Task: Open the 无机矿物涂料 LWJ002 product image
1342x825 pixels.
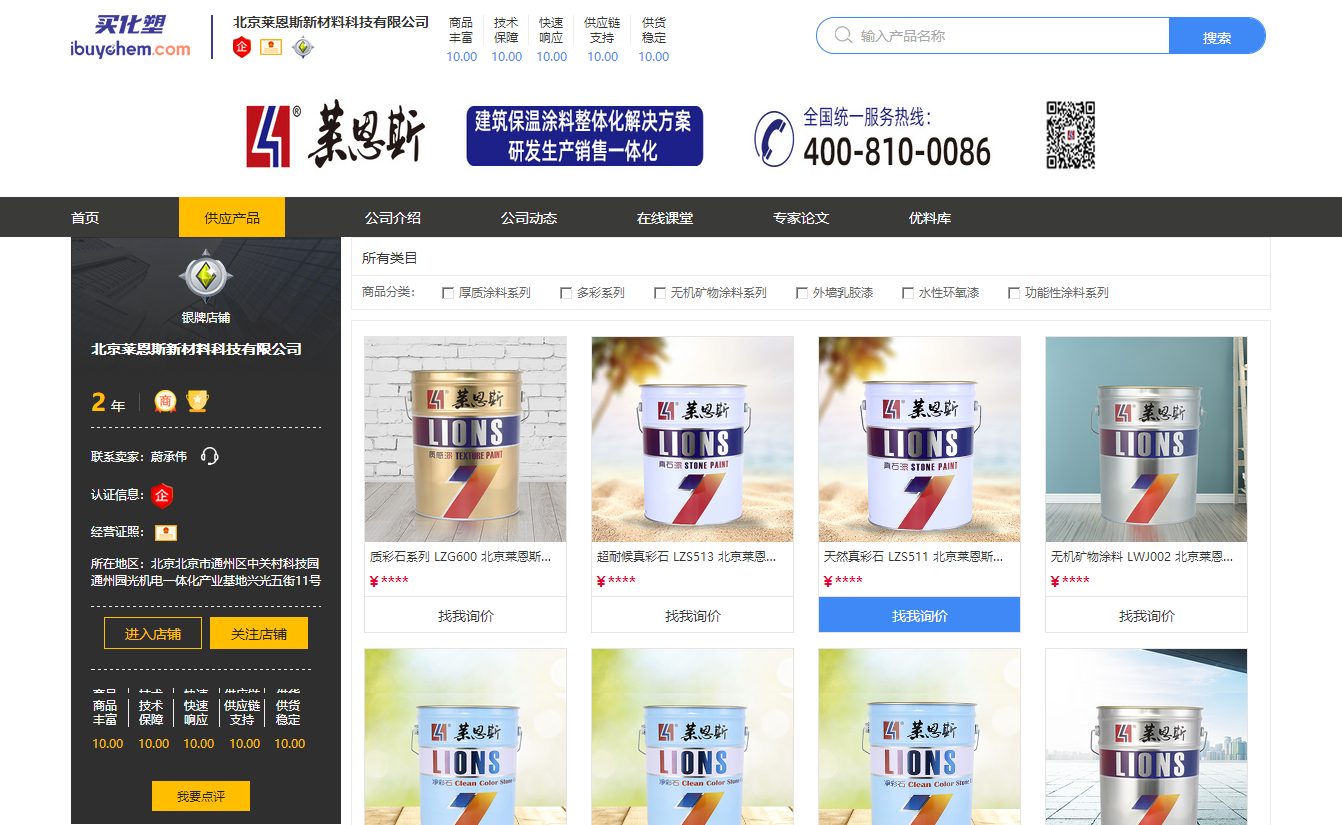Action: (x=1147, y=439)
